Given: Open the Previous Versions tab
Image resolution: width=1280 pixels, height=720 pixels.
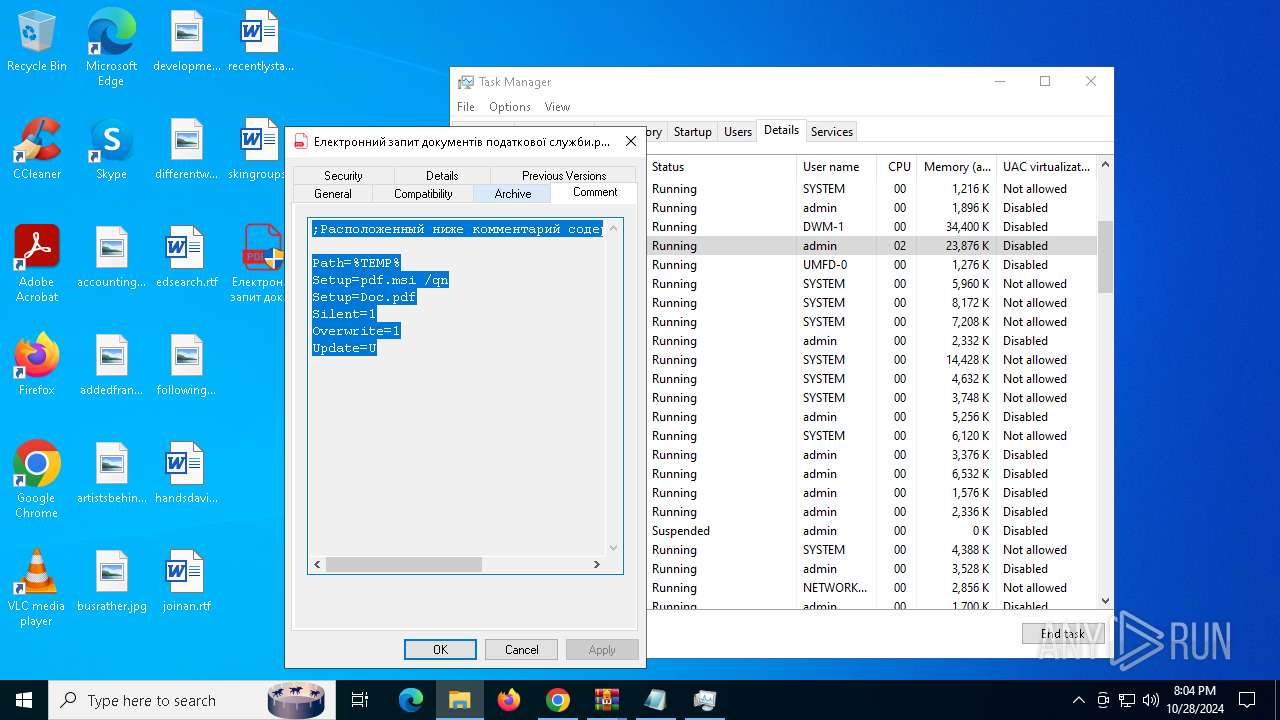Looking at the screenshot, I should [564, 175].
